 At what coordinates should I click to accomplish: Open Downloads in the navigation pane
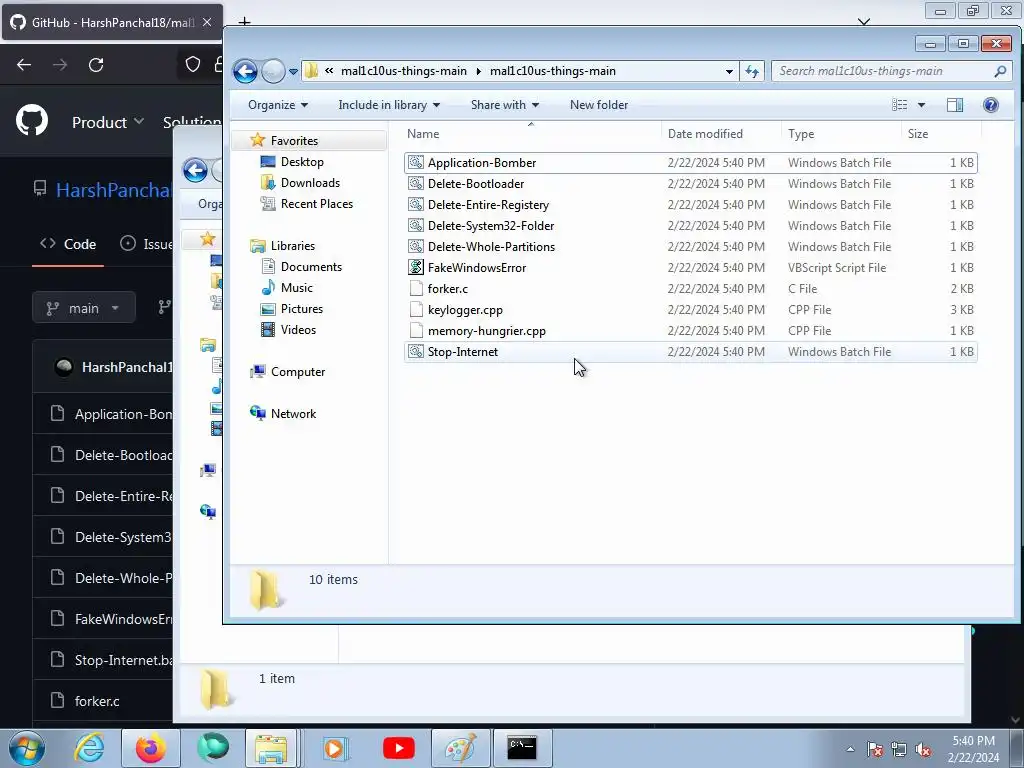click(x=310, y=183)
